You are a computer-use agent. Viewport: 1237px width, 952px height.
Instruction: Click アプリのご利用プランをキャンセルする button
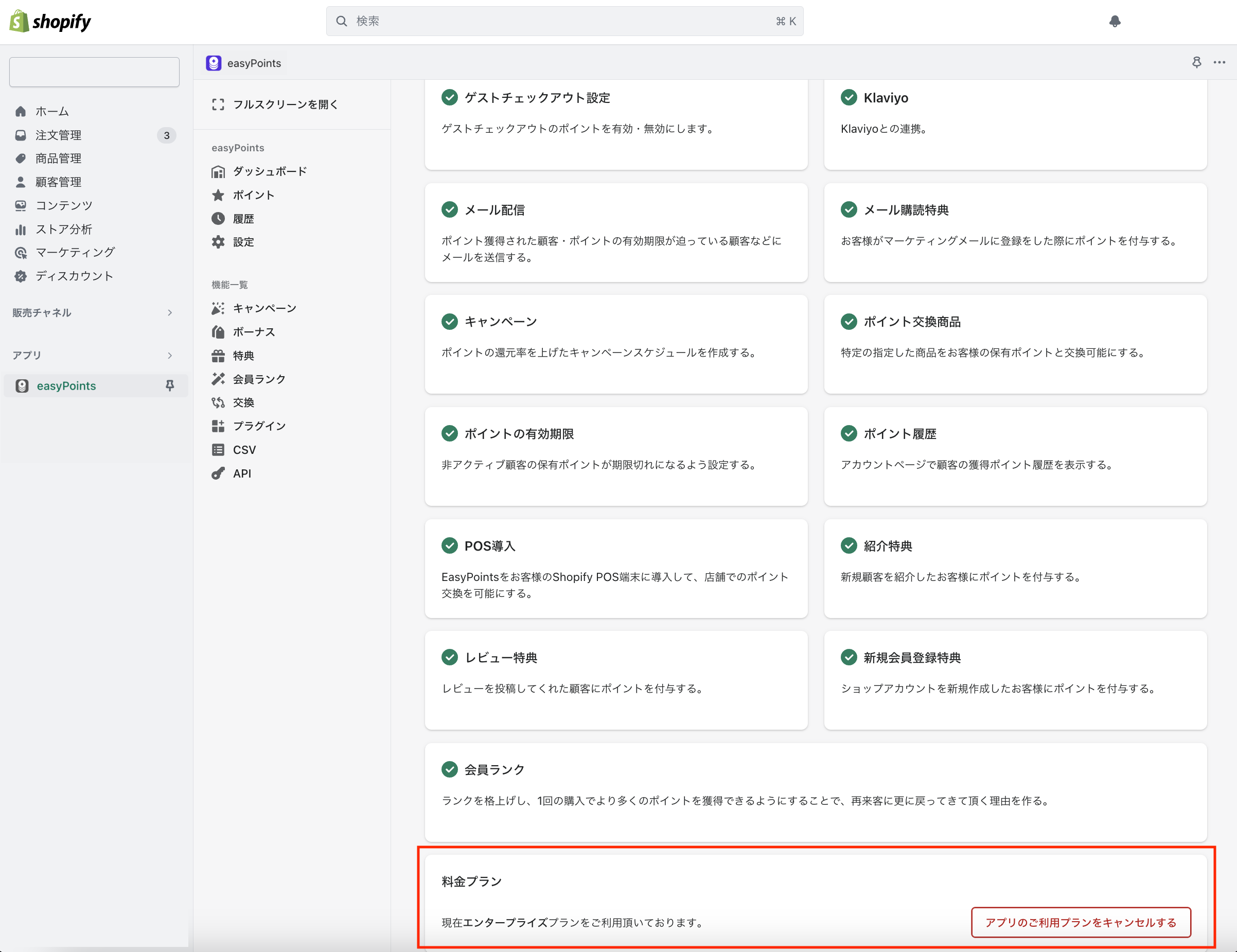click(x=1081, y=923)
